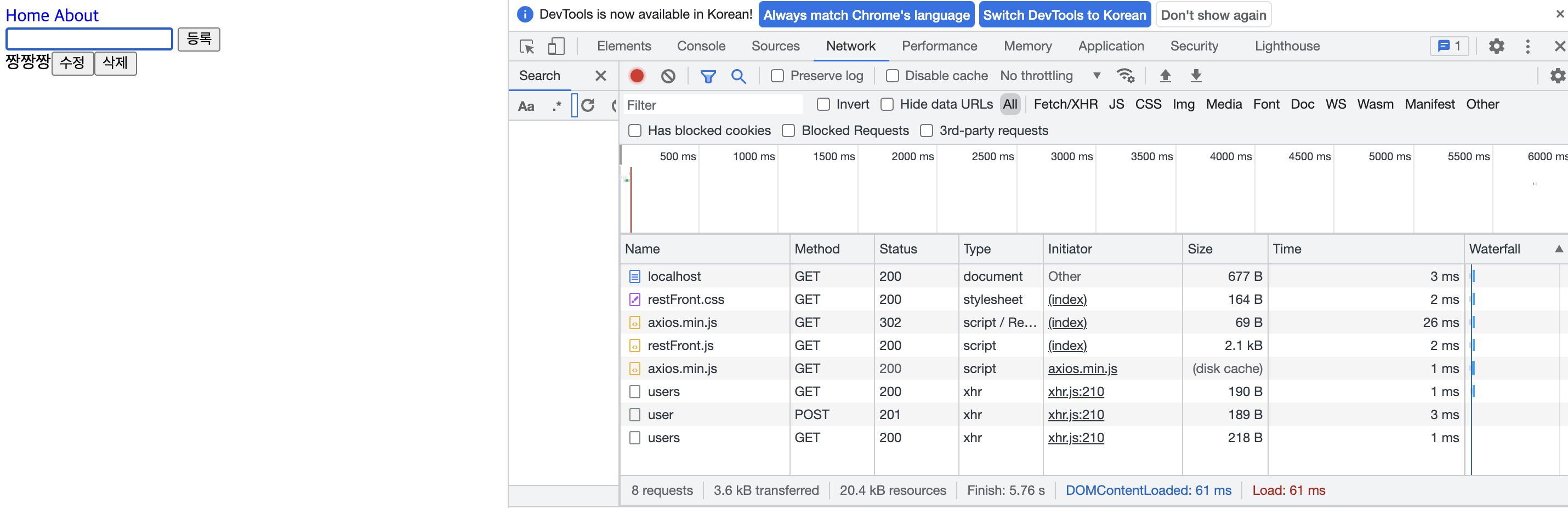
Task: Check Has blocked cookies checkbox
Action: [634, 131]
